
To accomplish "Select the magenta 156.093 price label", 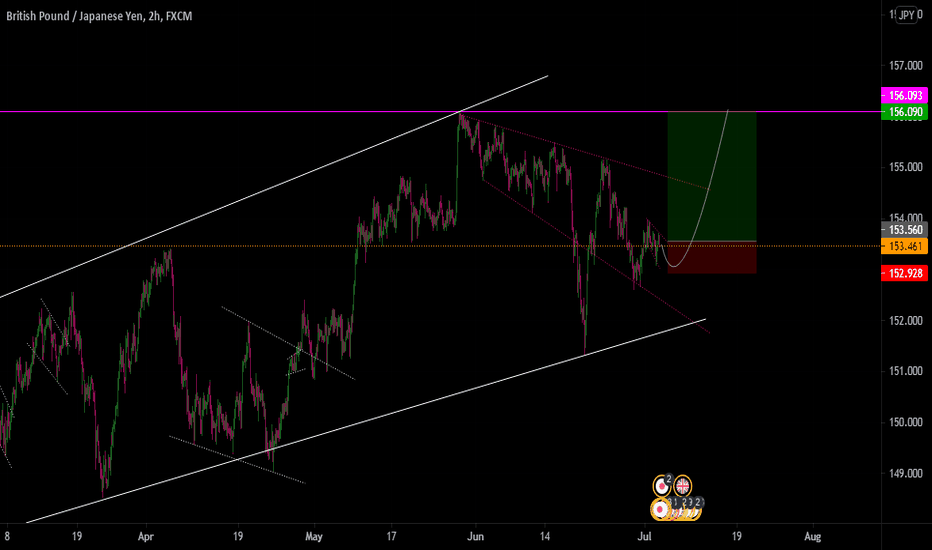I will (904, 95).
